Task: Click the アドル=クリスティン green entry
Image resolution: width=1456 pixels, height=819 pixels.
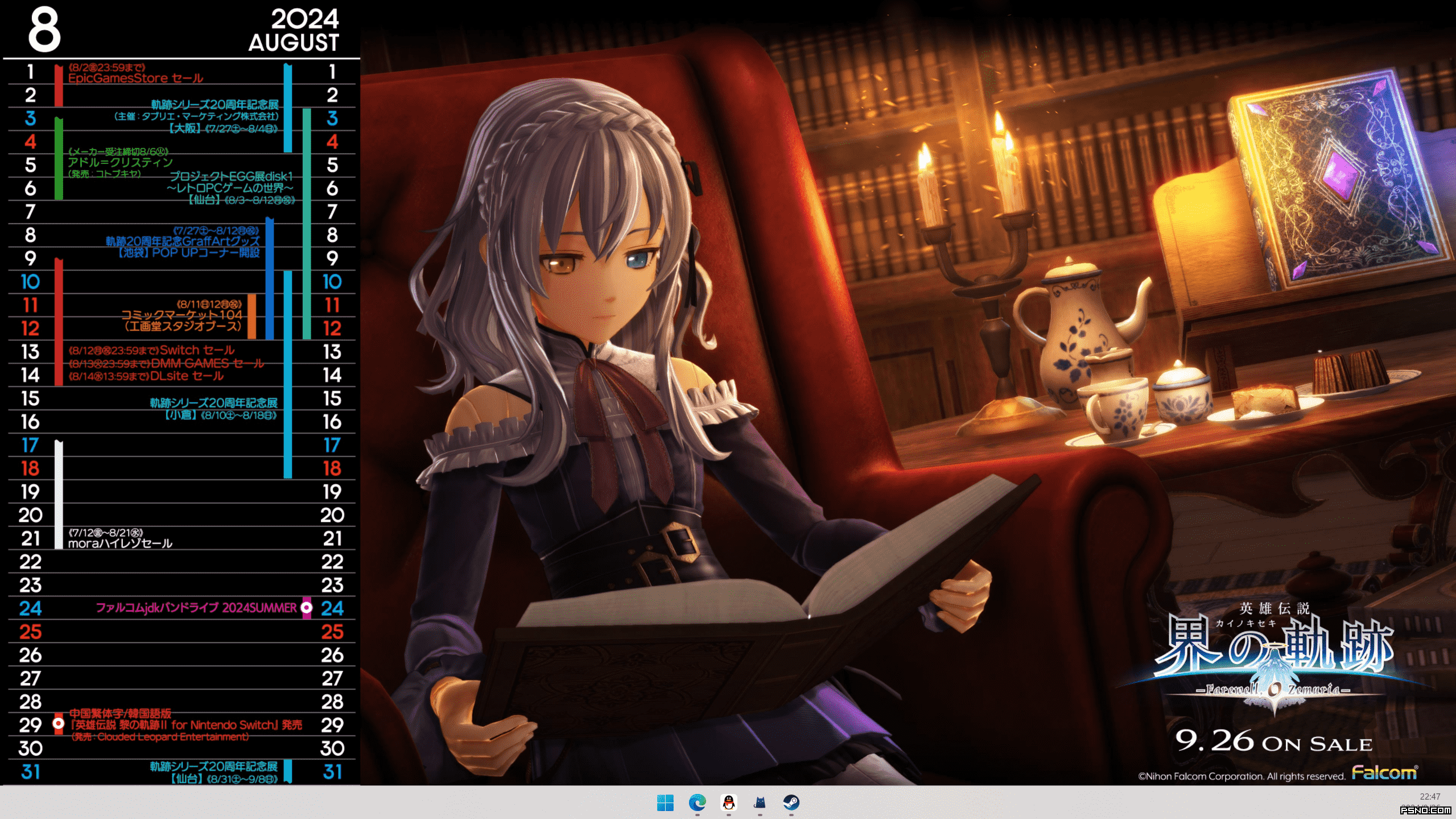Action: point(120,162)
